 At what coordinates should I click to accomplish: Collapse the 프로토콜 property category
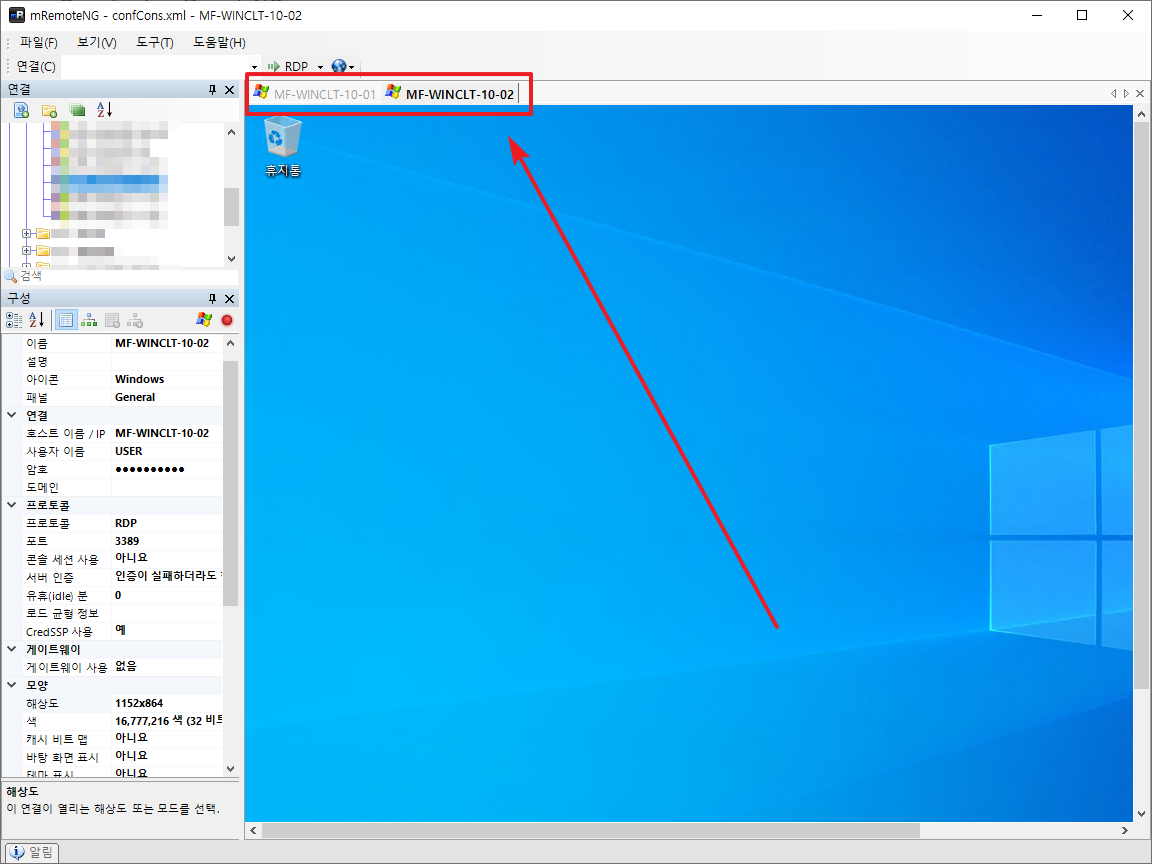(x=12, y=505)
